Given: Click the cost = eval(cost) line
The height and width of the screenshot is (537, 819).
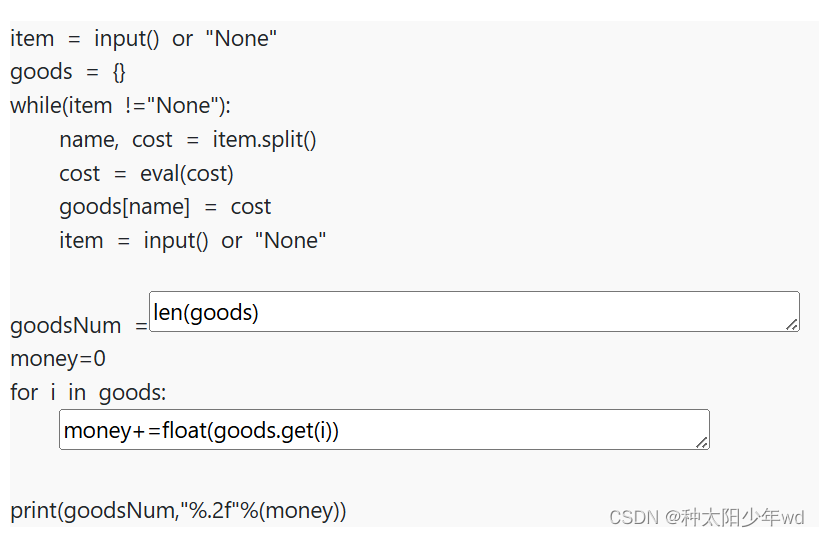Looking at the screenshot, I should click(x=146, y=174).
